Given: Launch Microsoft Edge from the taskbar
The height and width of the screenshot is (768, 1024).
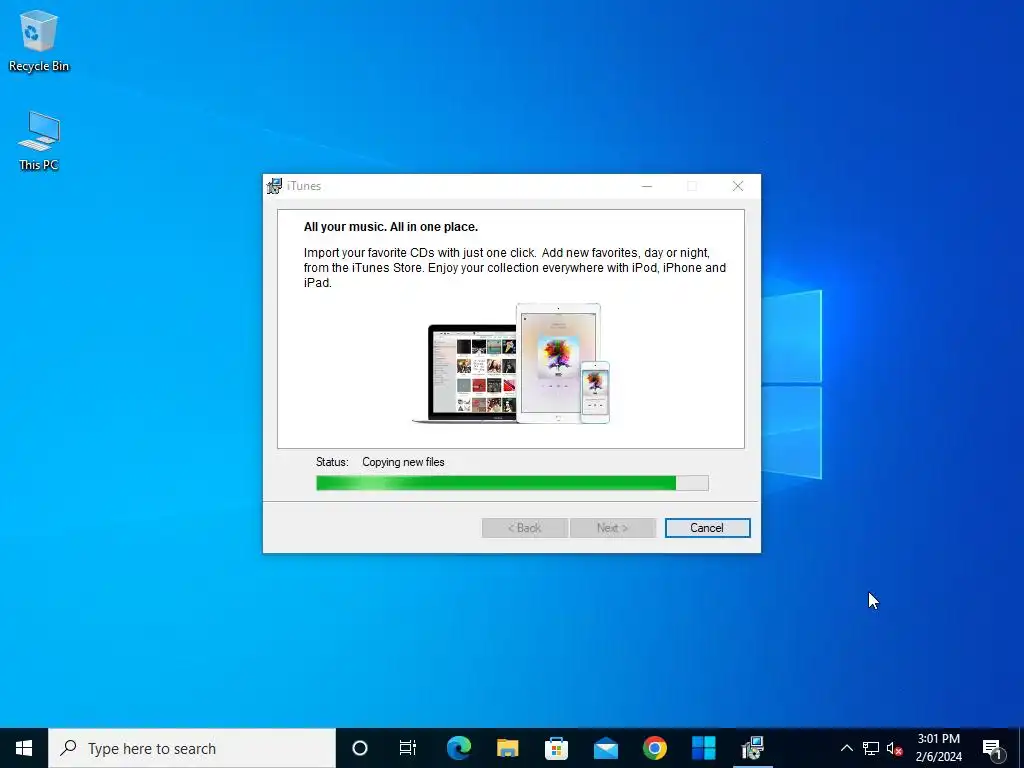Looking at the screenshot, I should (458, 748).
